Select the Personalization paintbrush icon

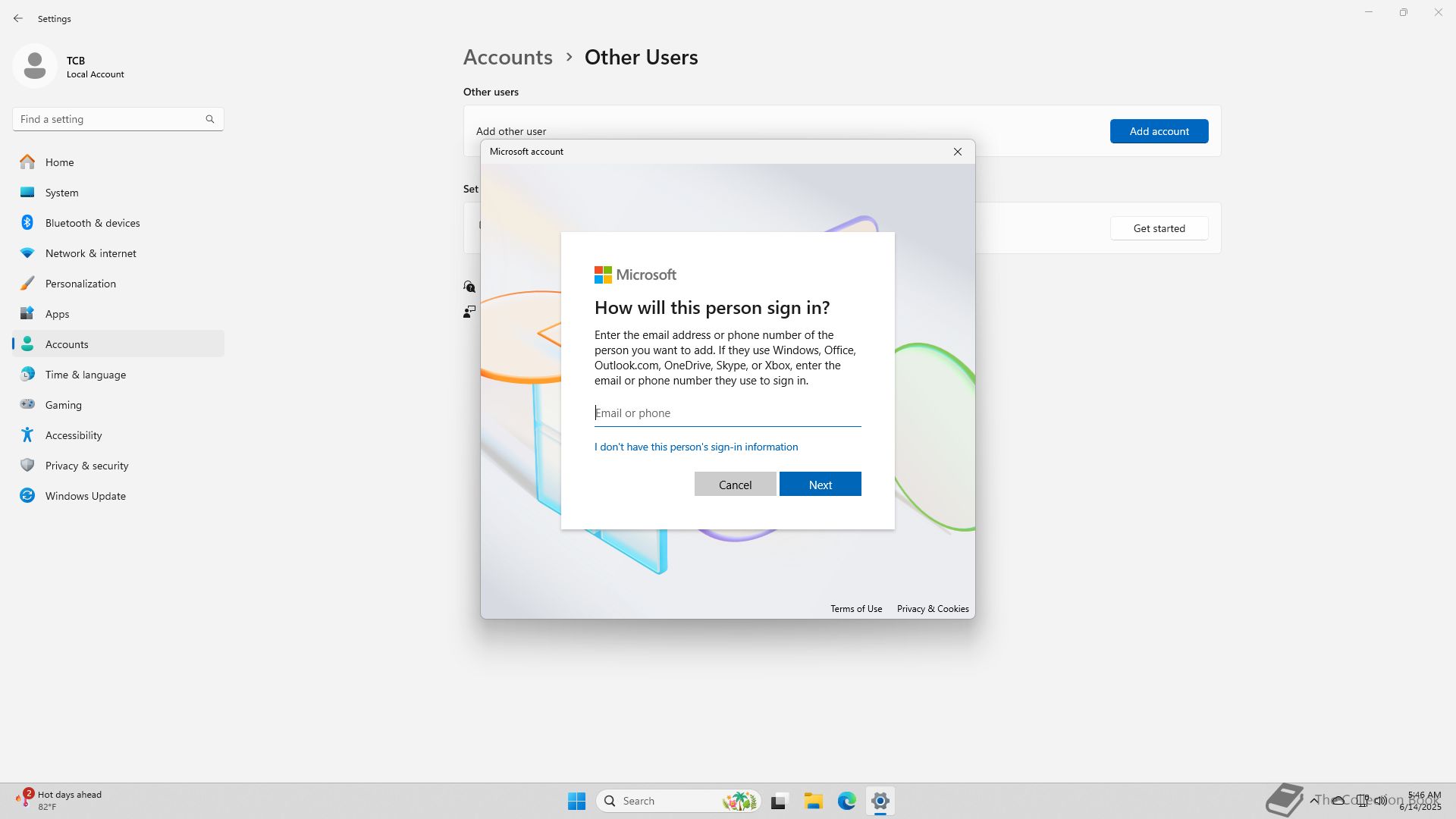point(27,283)
